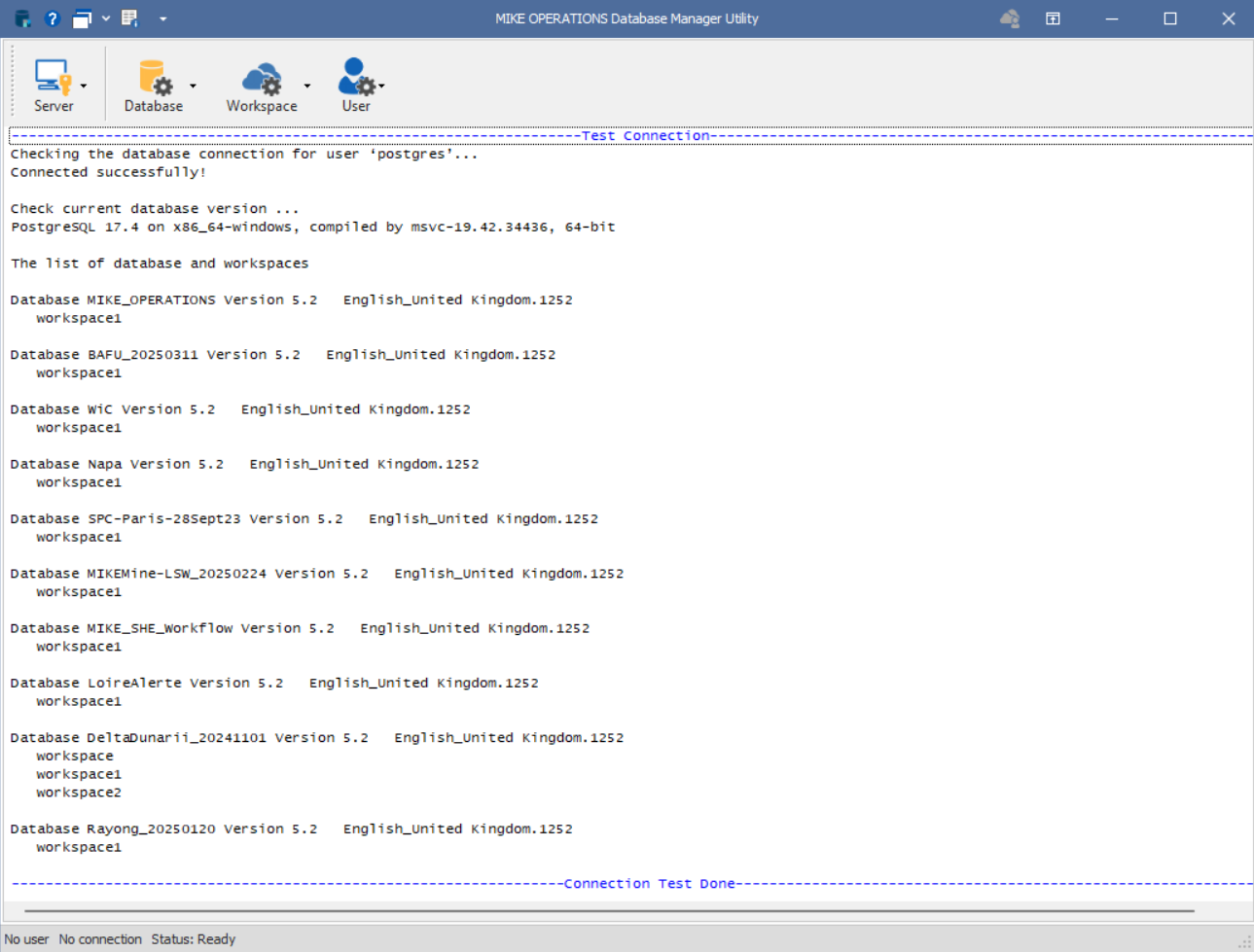Click 'Database Rayong_20250120' line
The image size is (1254, 952).
coord(291,829)
